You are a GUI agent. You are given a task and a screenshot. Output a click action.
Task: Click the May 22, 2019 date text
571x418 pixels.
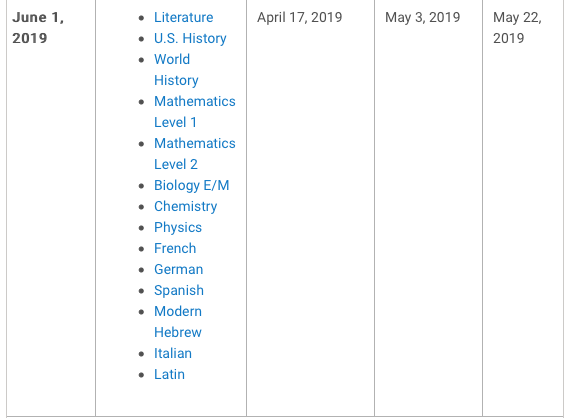(x=517, y=28)
